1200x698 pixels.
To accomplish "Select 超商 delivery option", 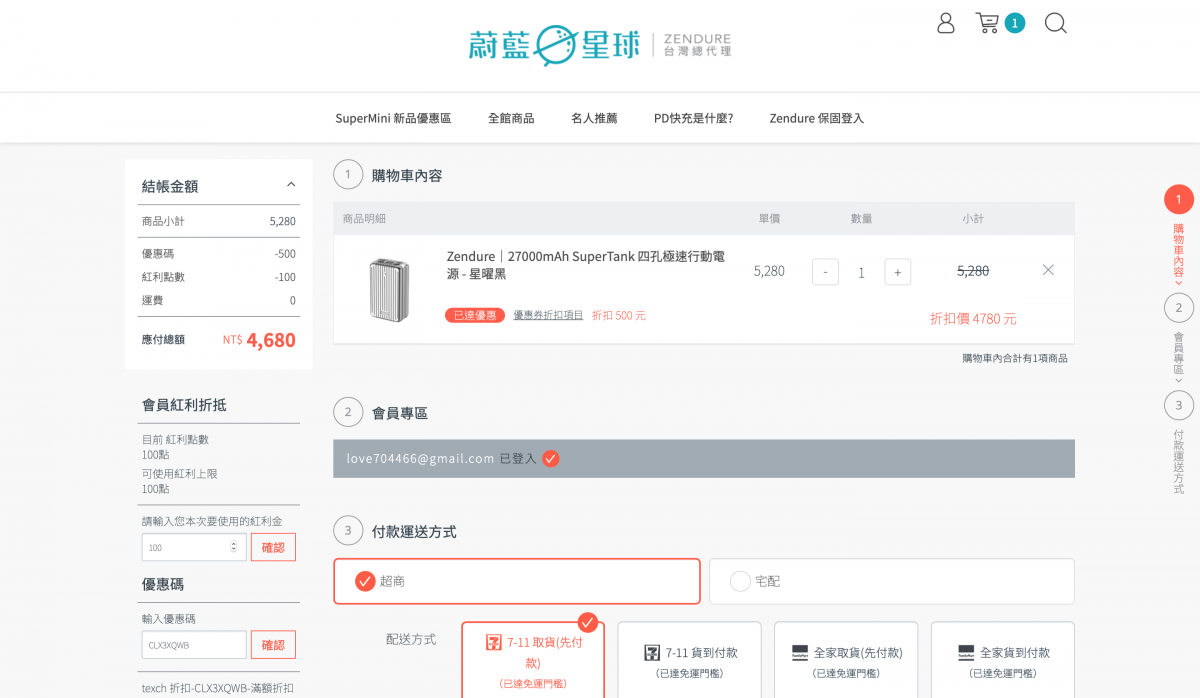I will 516,581.
